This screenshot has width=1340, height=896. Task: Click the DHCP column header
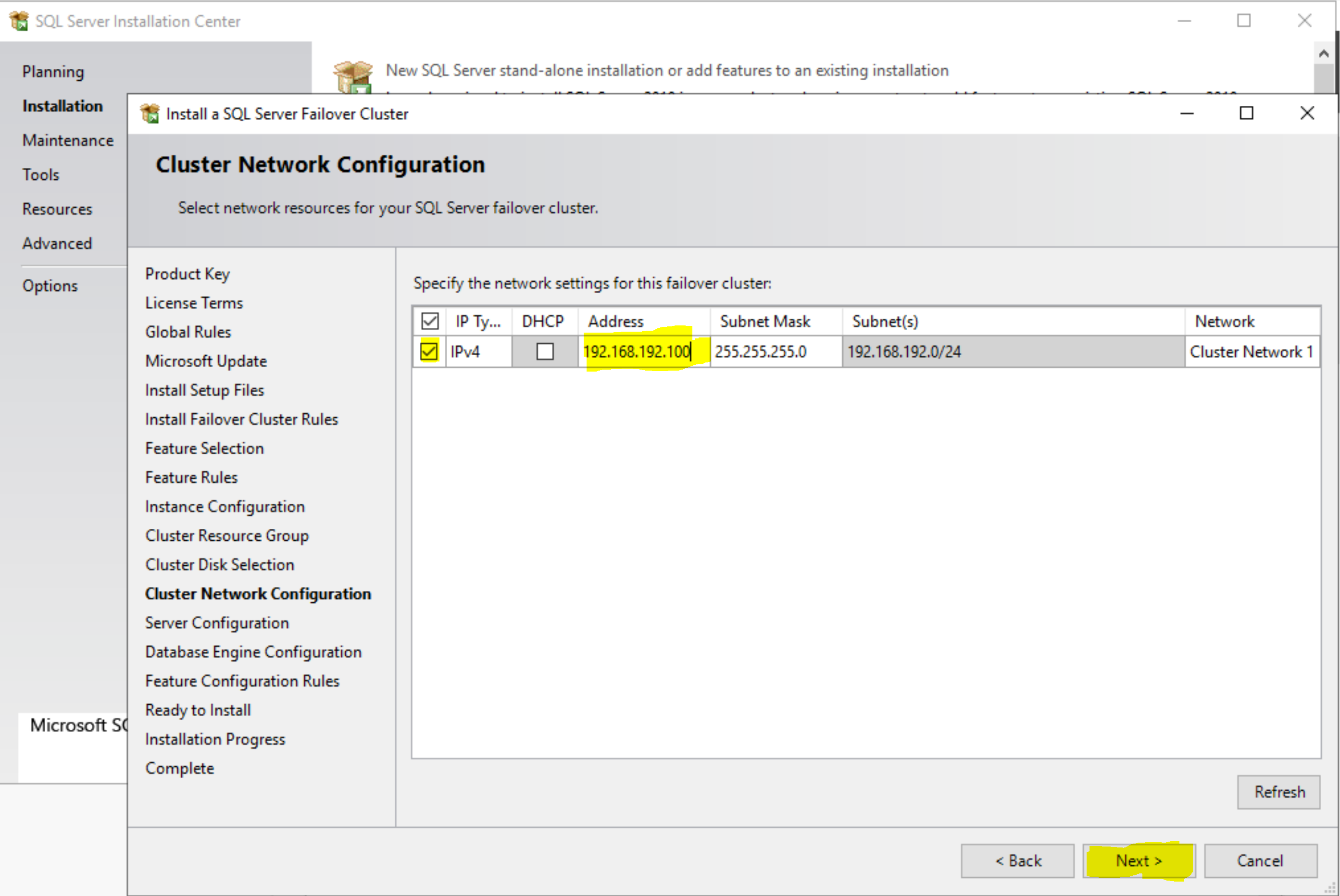(545, 321)
